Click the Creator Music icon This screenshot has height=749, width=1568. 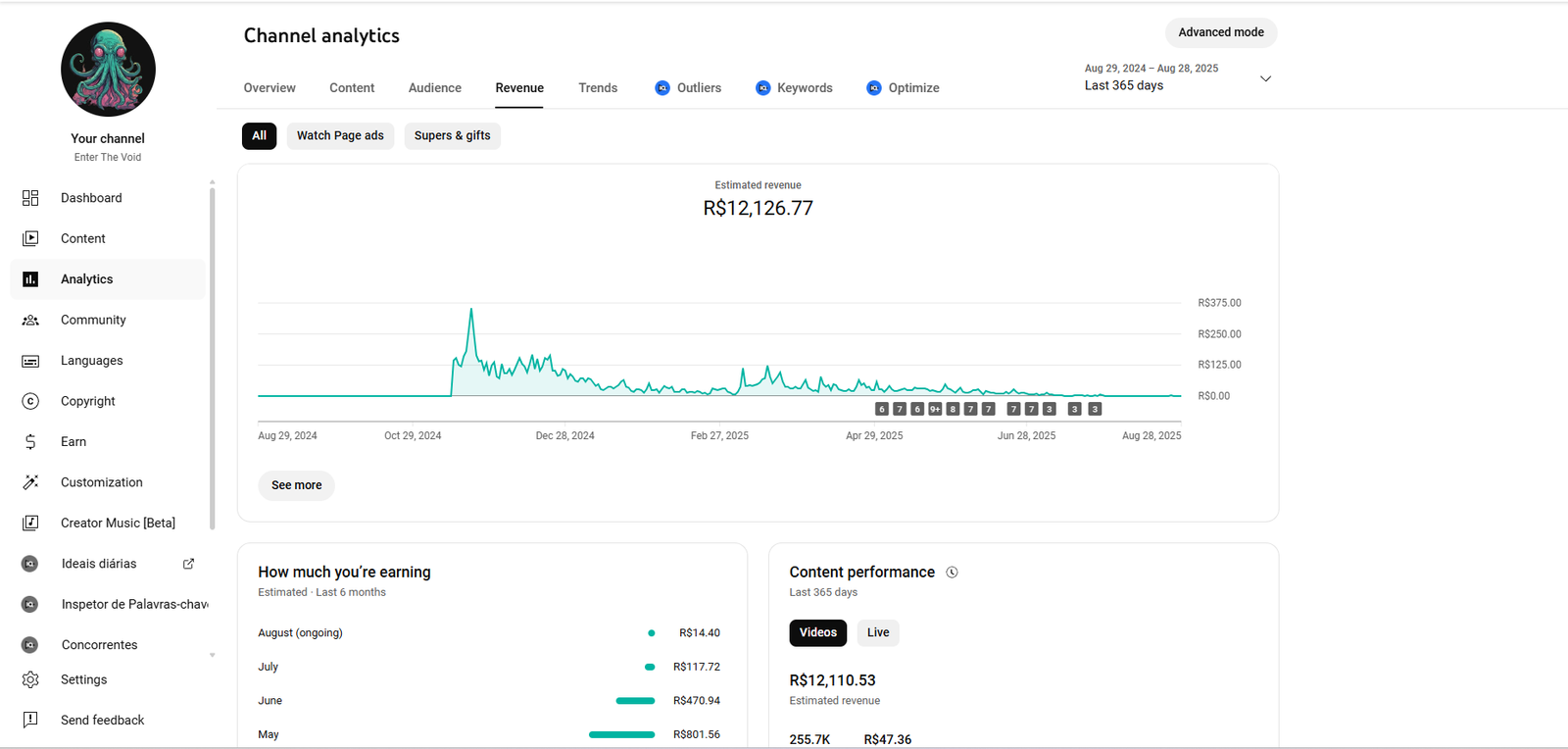(x=30, y=524)
